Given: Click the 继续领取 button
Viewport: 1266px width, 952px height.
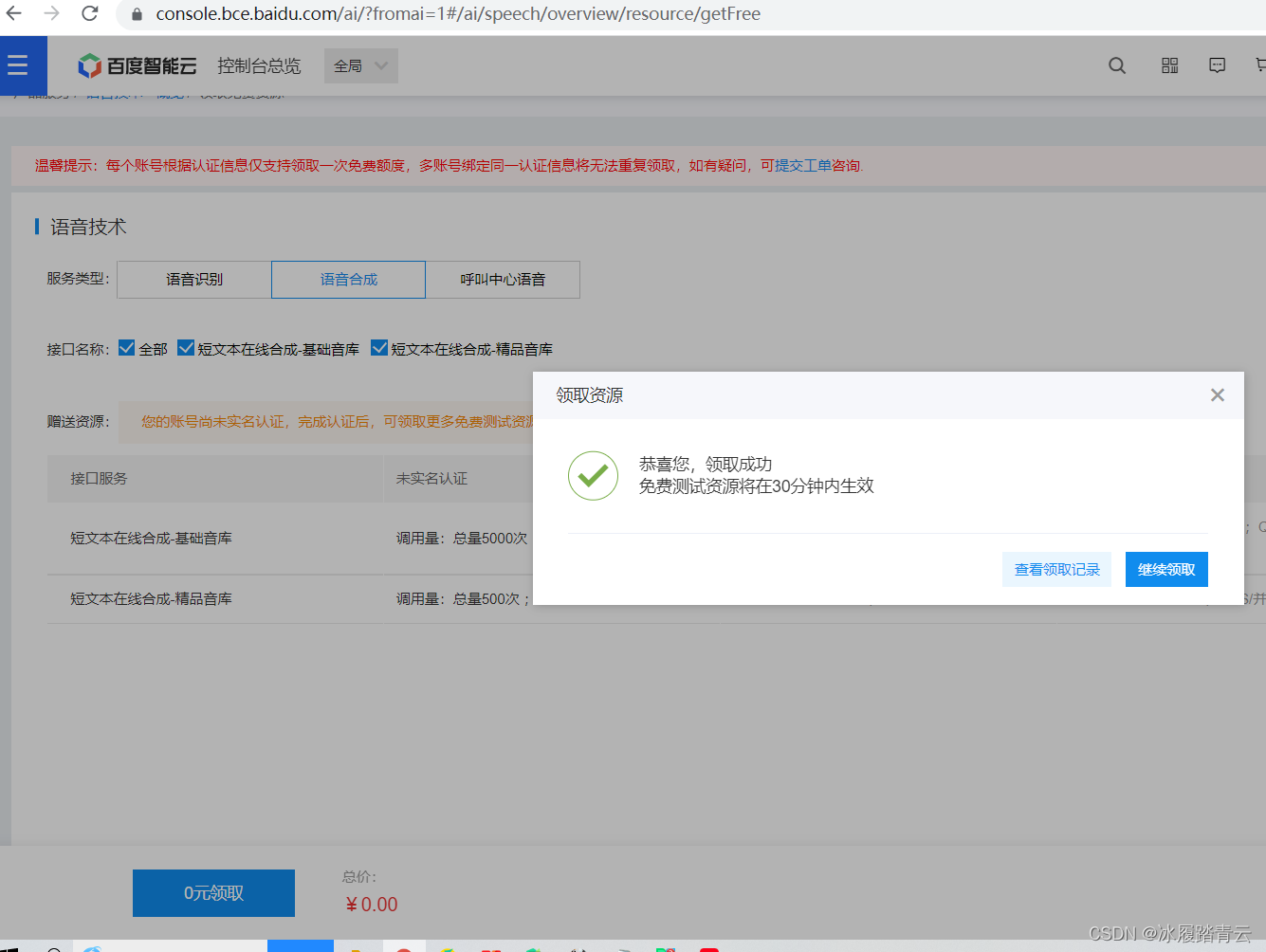Looking at the screenshot, I should [x=1166, y=569].
